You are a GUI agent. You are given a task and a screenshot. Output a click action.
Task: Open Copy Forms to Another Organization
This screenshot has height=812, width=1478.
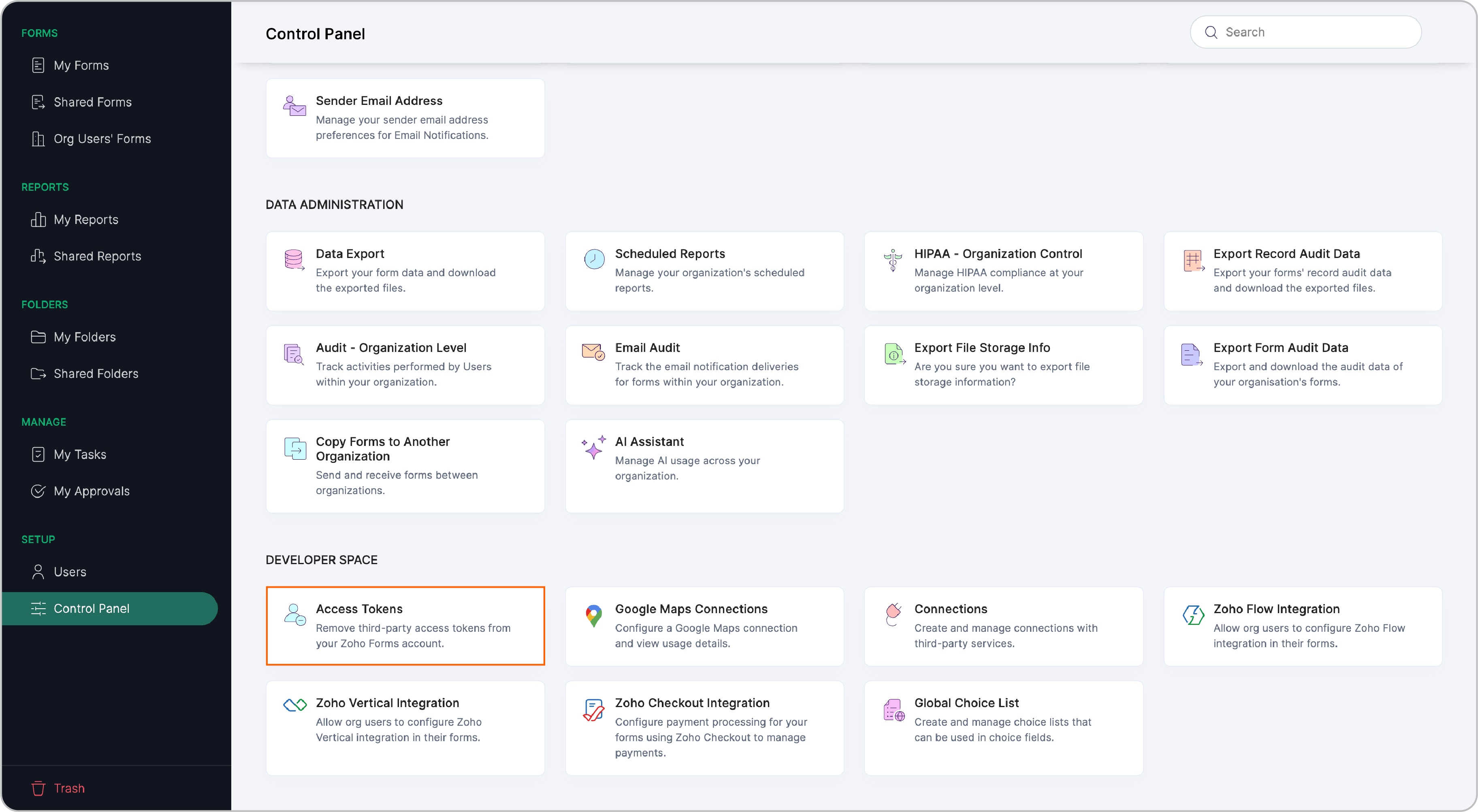point(405,465)
